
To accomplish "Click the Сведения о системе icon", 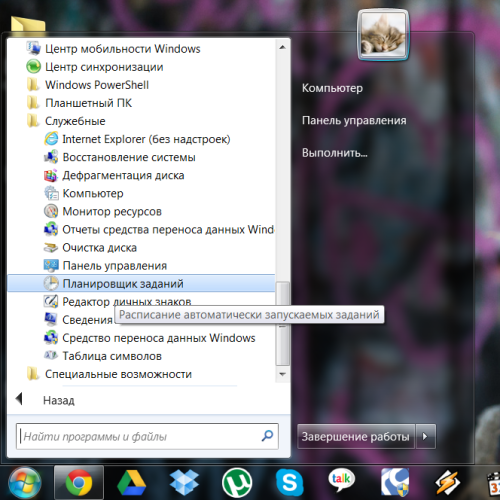I will (x=51, y=319).
